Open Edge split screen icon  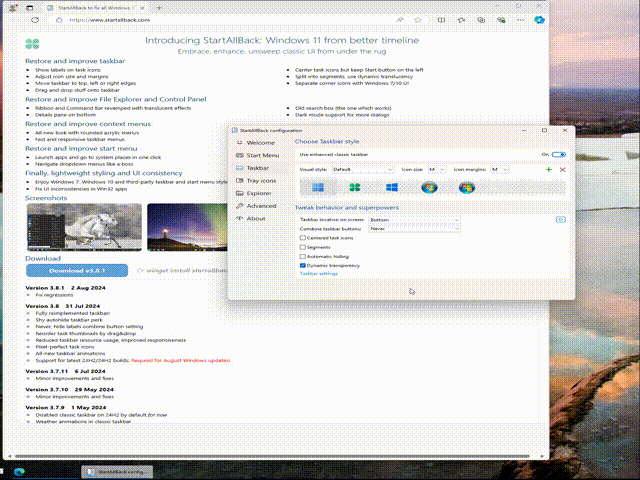441,20
